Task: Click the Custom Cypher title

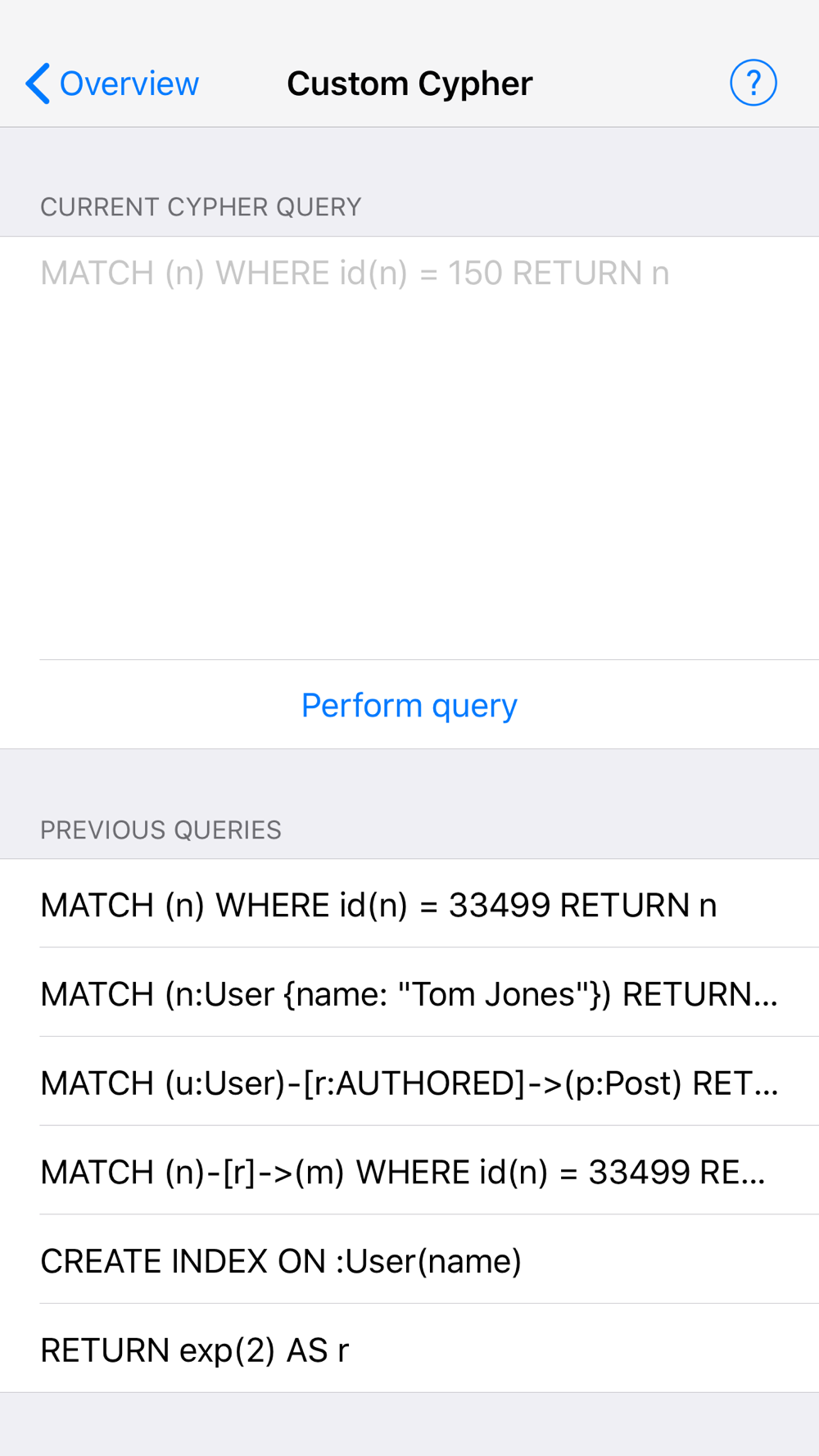Action: [x=409, y=84]
